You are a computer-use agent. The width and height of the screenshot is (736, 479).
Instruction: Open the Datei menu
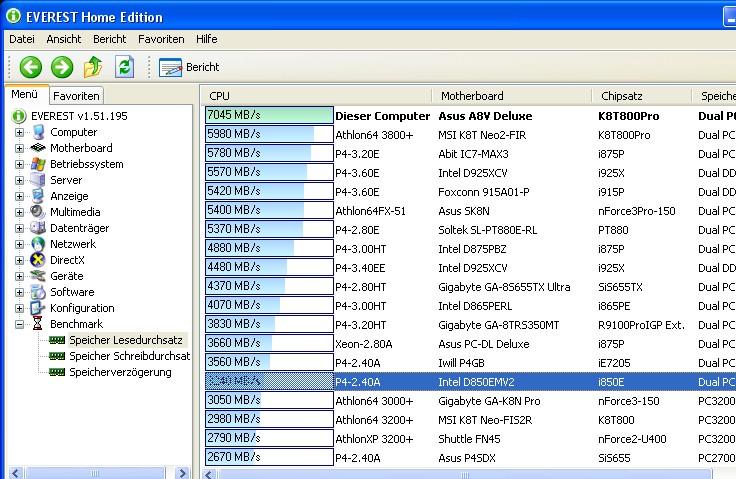[22, 39]
